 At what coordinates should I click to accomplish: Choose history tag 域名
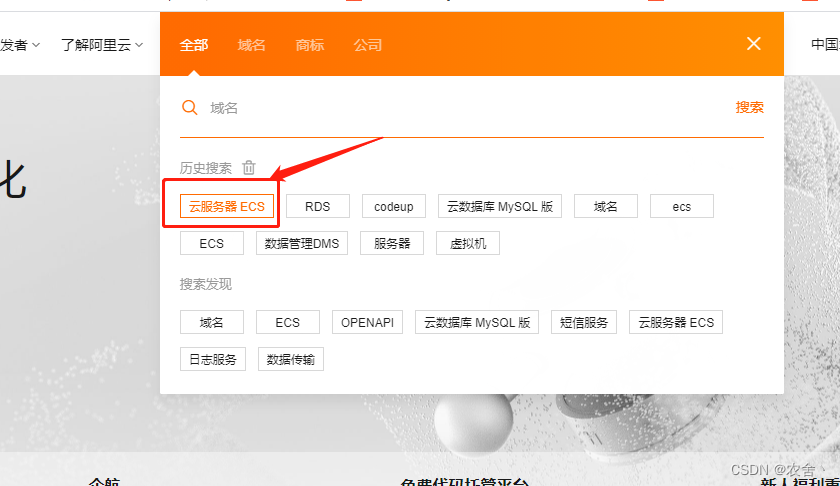(x=606, y=206)
